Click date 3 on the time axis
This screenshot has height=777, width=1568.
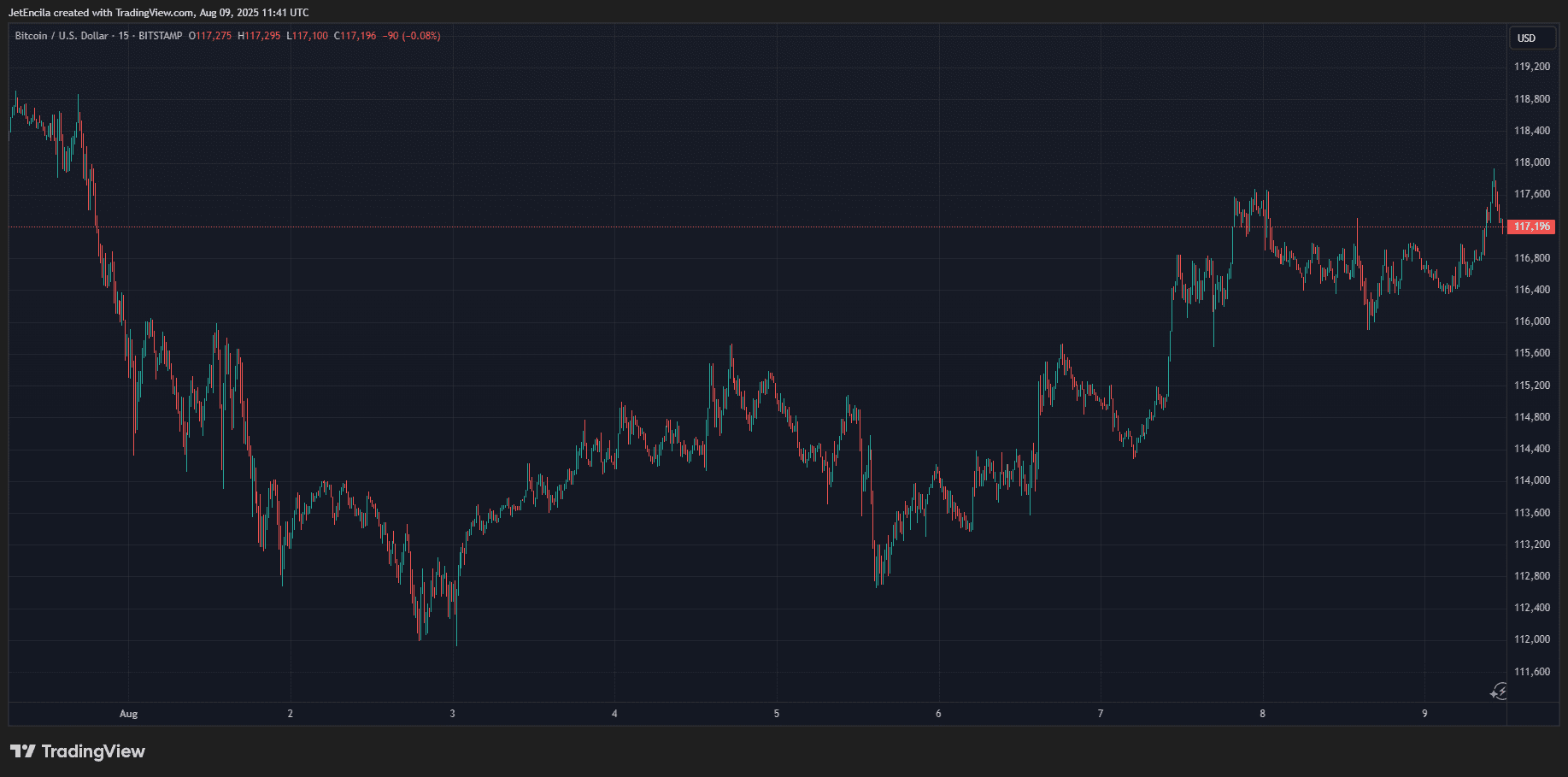452,714
